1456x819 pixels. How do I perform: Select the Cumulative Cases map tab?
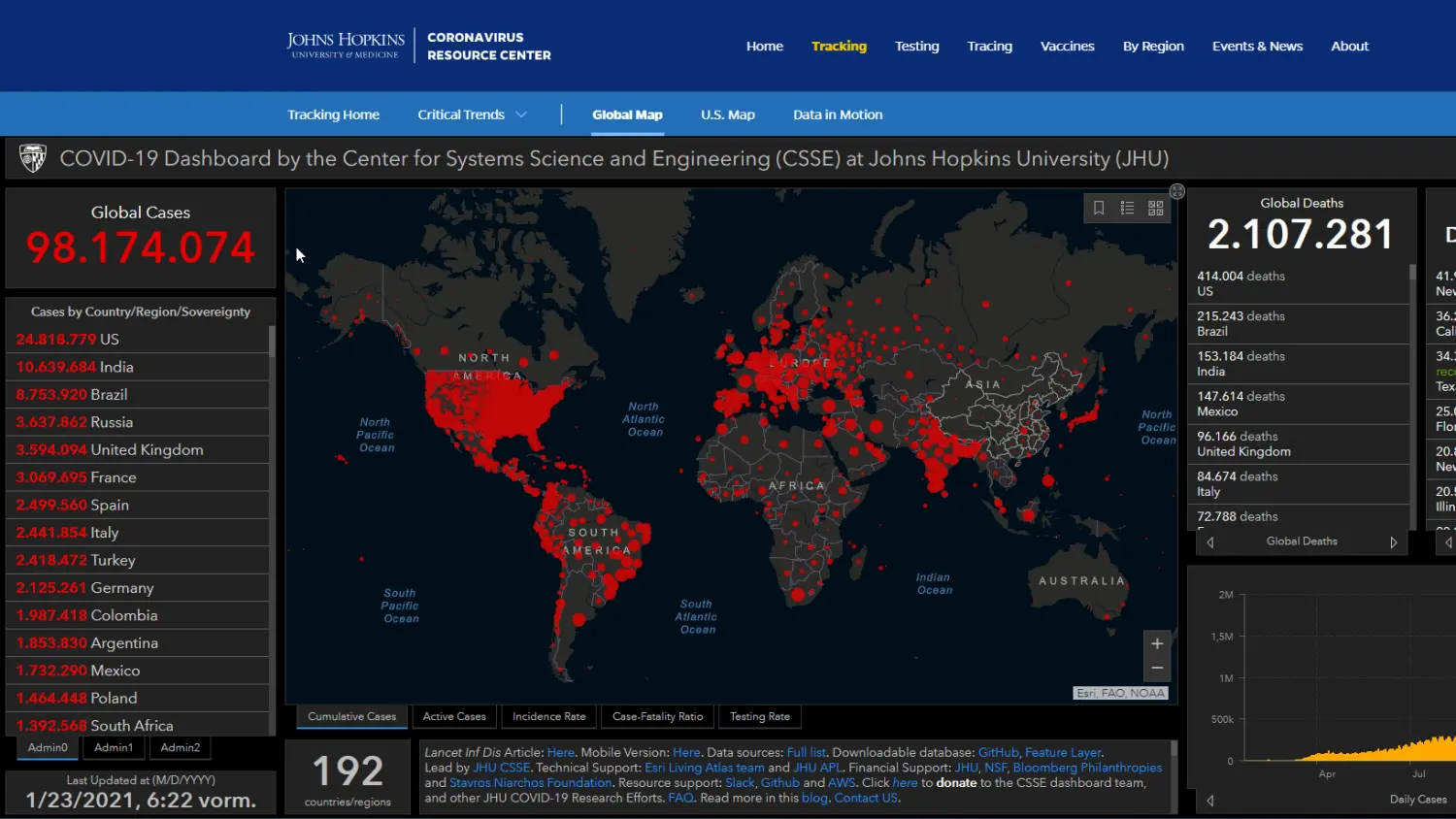352,717
